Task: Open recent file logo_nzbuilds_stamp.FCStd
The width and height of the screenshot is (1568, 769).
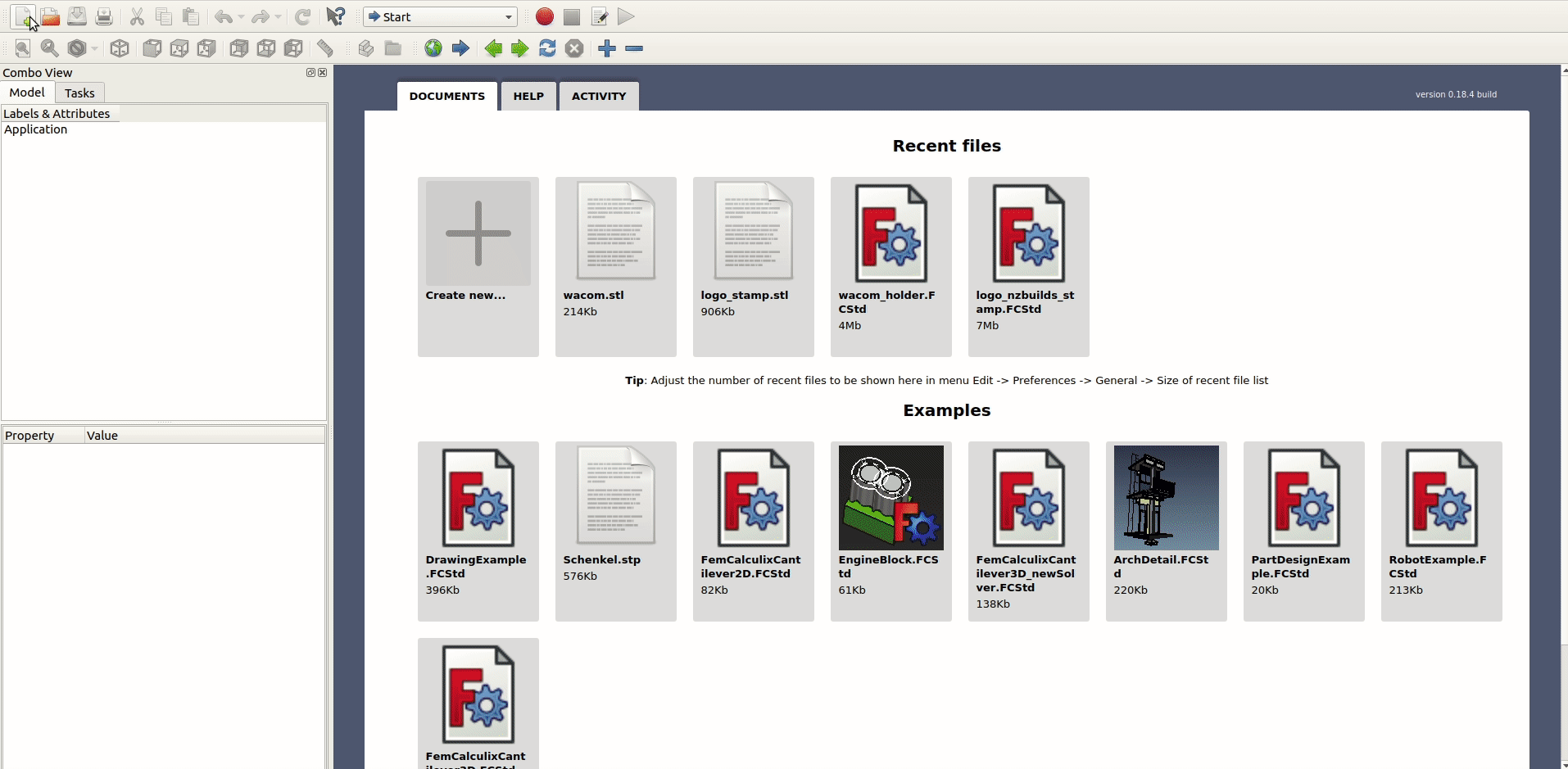Action: tap(1029, 267)
